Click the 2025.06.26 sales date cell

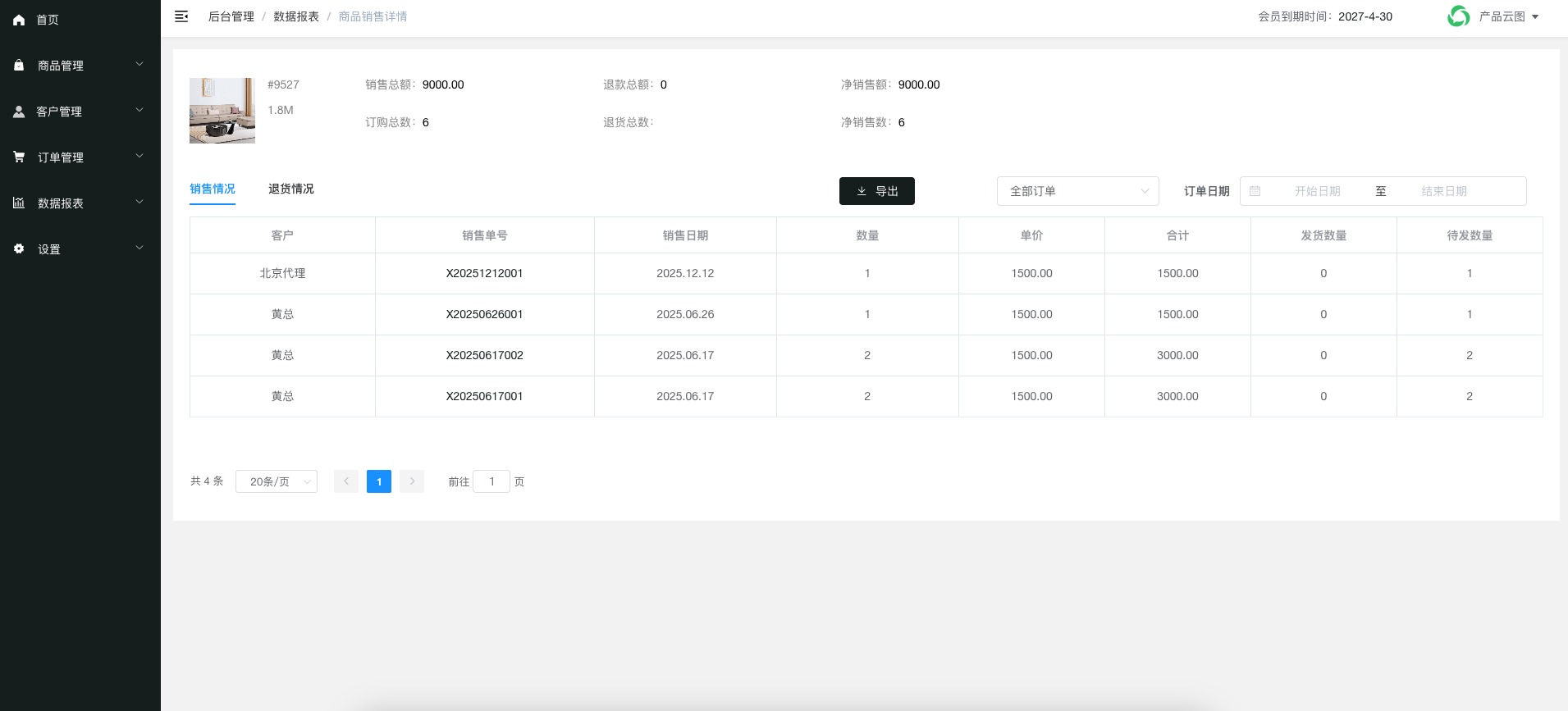[685, 314]
